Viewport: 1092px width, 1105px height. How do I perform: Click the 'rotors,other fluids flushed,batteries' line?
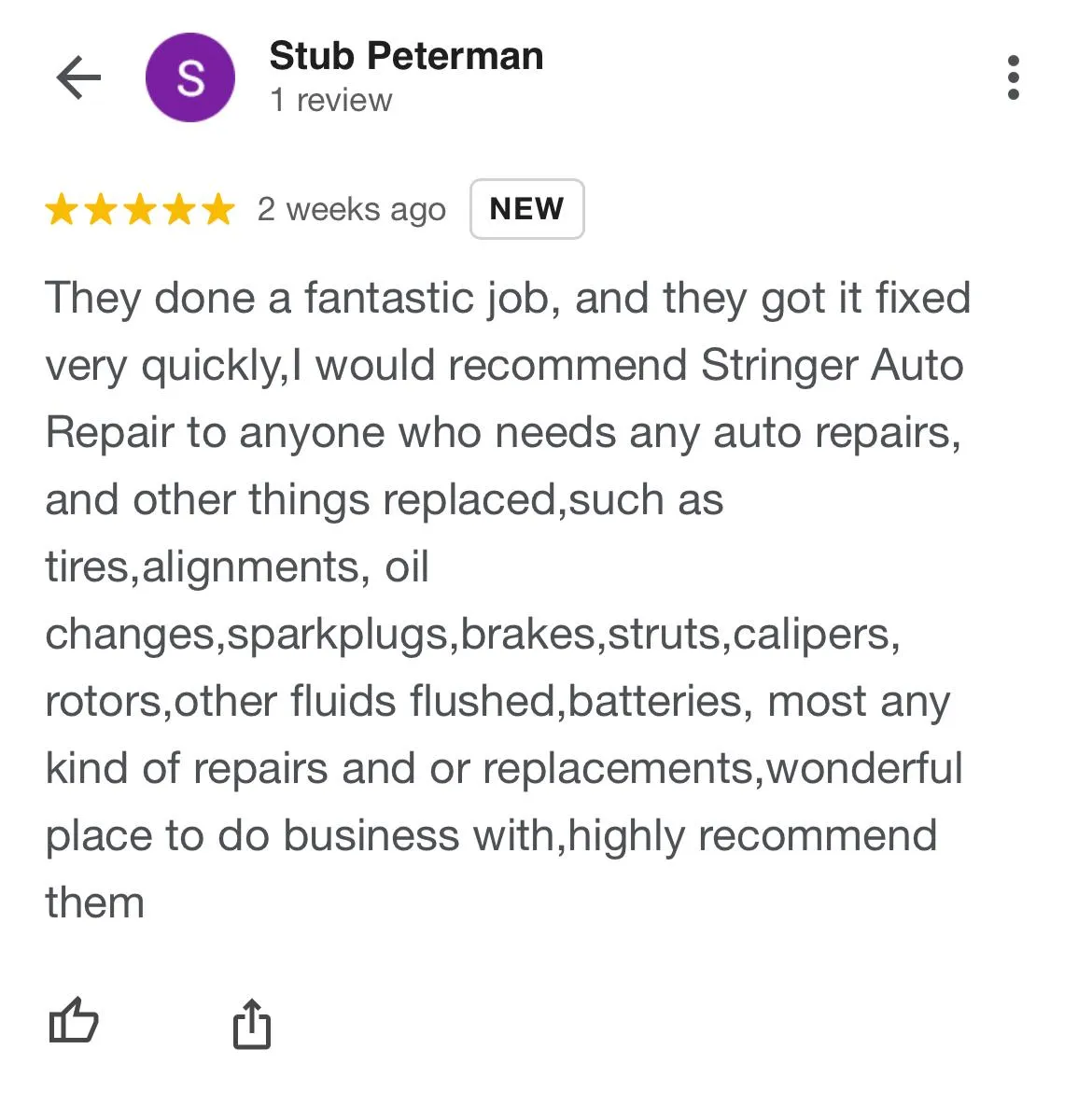497,702
